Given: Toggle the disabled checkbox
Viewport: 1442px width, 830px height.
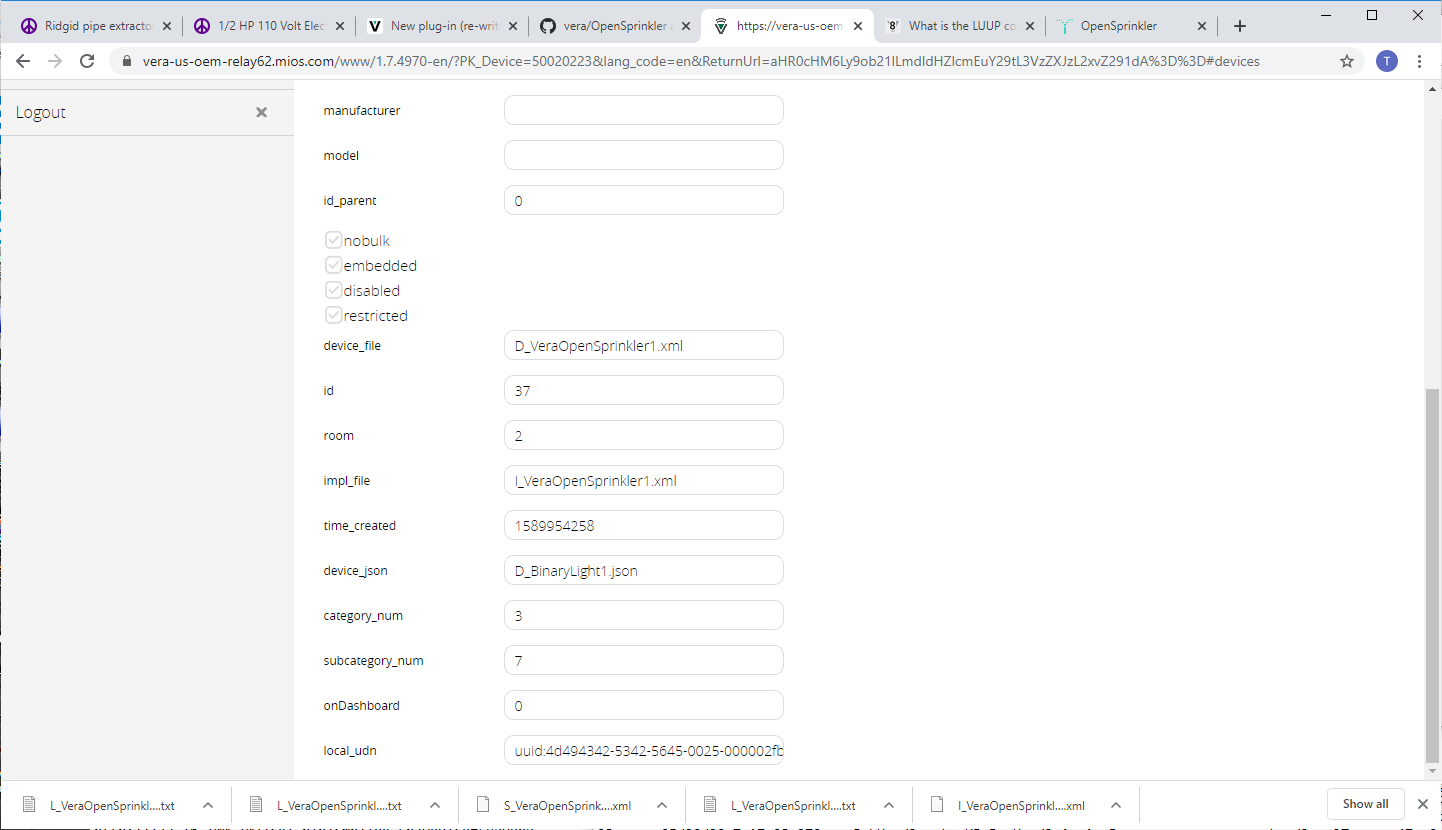Looking at the screenshot, I should 334,290.
